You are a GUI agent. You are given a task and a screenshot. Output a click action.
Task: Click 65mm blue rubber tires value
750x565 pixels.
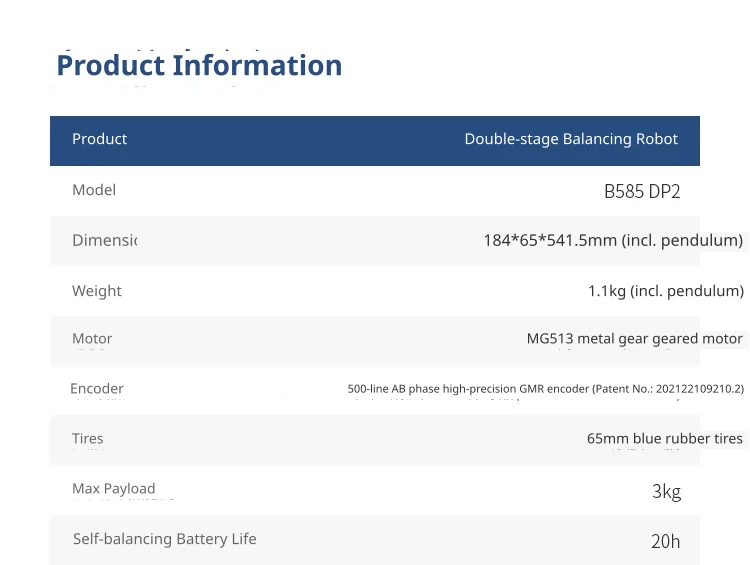point(665,438)
